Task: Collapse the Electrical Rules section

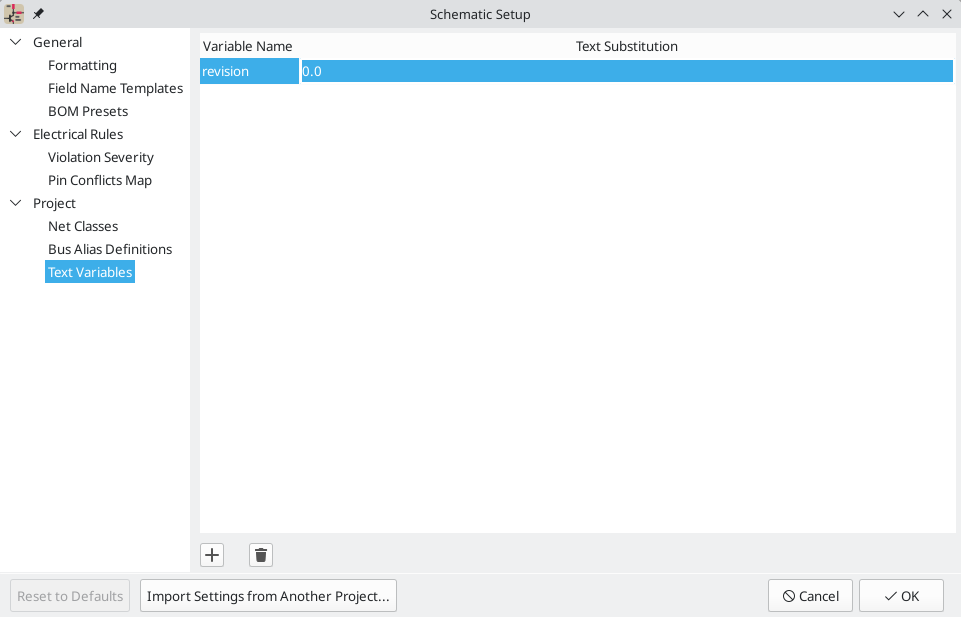Action: coord(14,134)
